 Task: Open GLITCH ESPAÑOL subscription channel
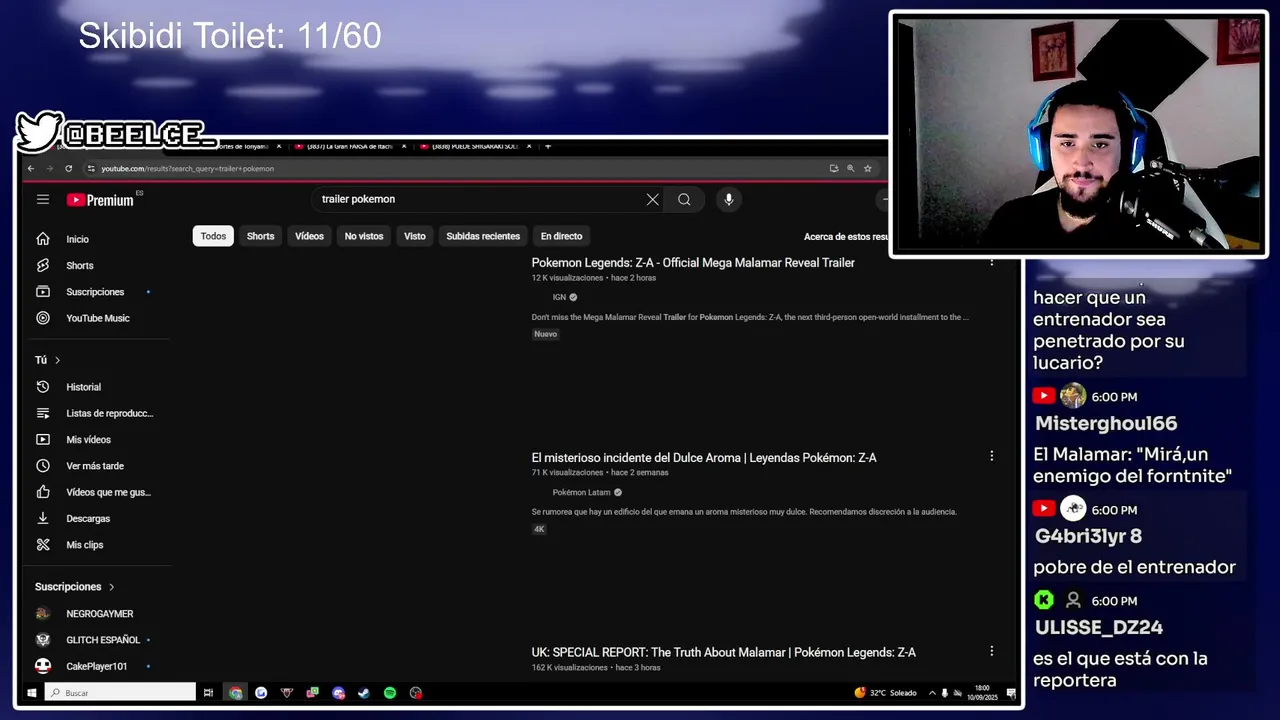coord(102,640)
